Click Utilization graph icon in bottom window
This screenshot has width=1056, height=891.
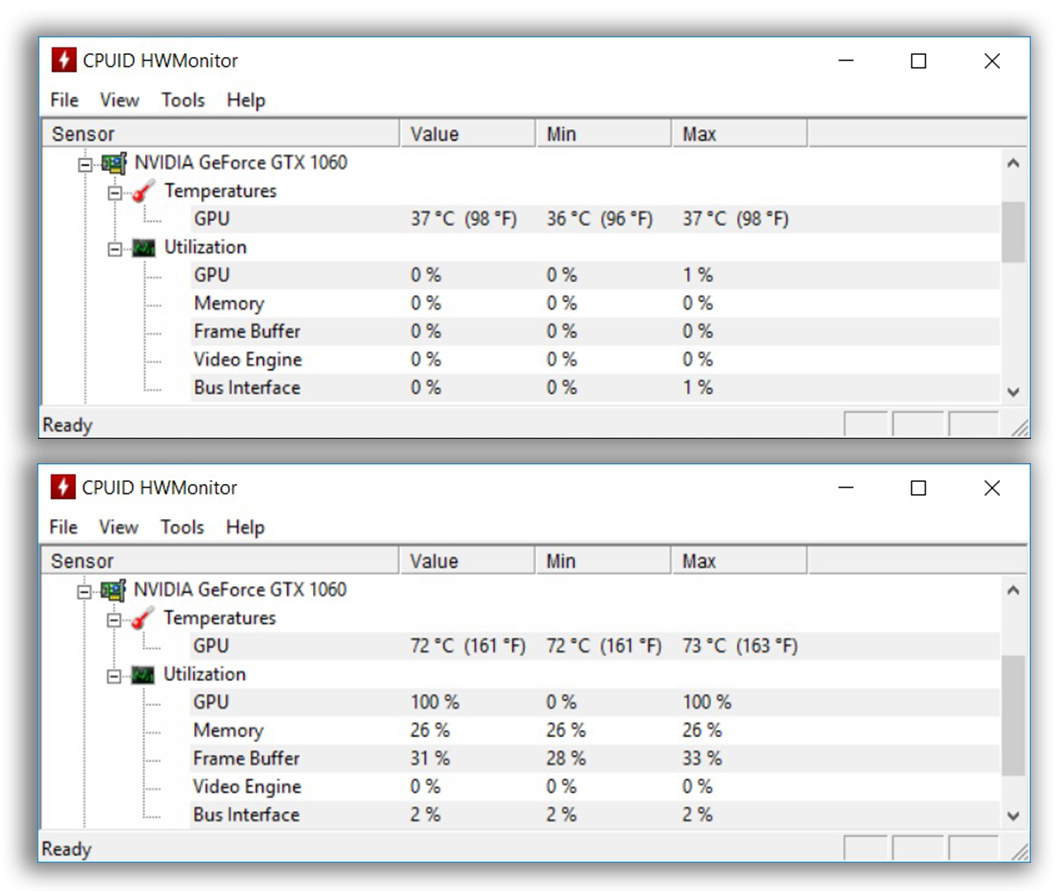(x=144, y=675)
